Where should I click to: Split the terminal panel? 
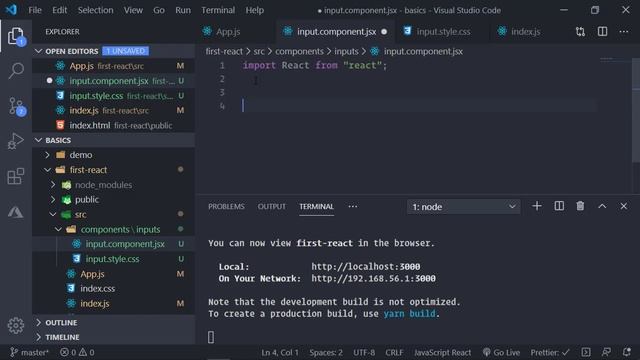(x=559, y=206)
